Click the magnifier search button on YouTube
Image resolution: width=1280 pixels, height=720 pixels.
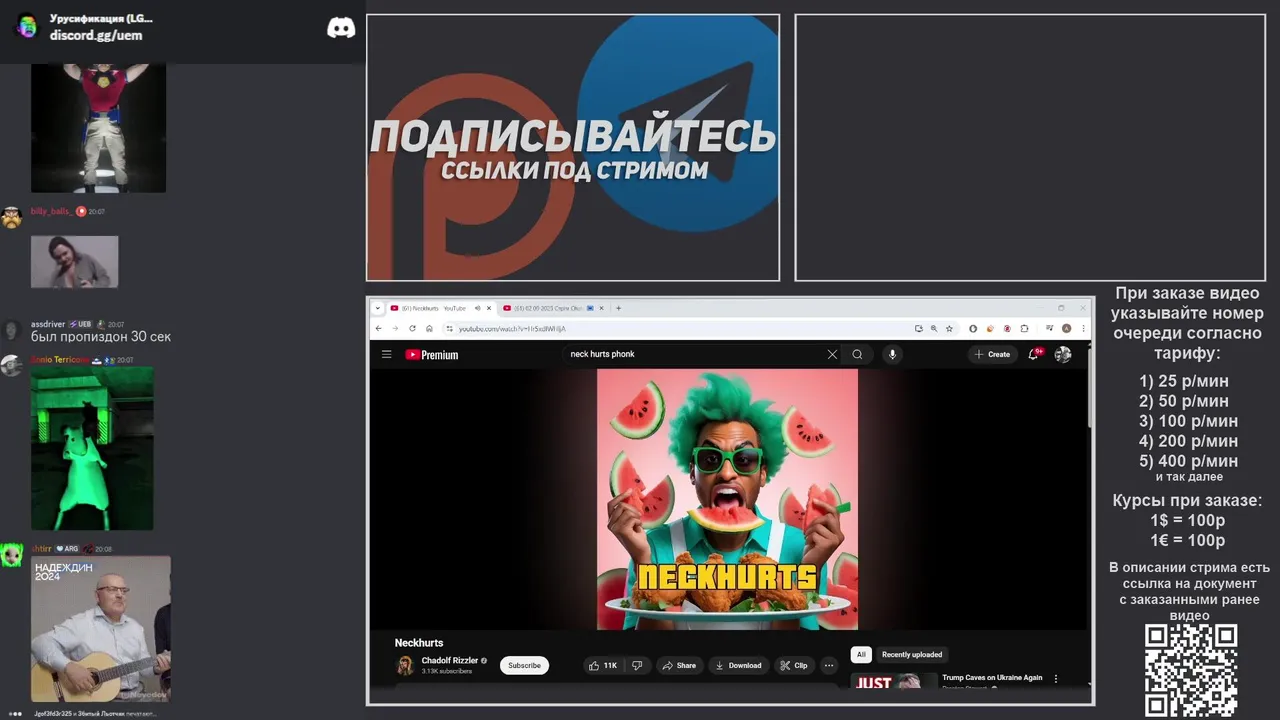pos(857,354)
